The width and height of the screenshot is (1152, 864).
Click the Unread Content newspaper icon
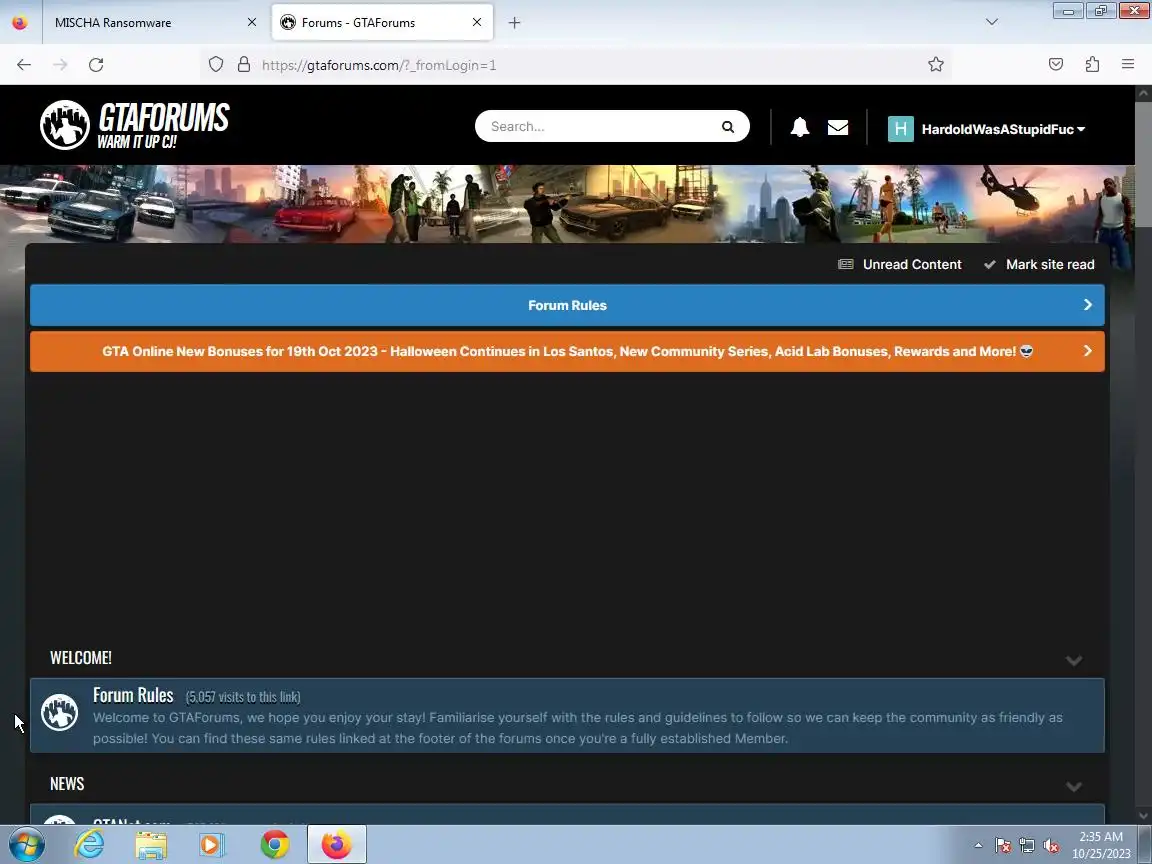click(846, 264)
